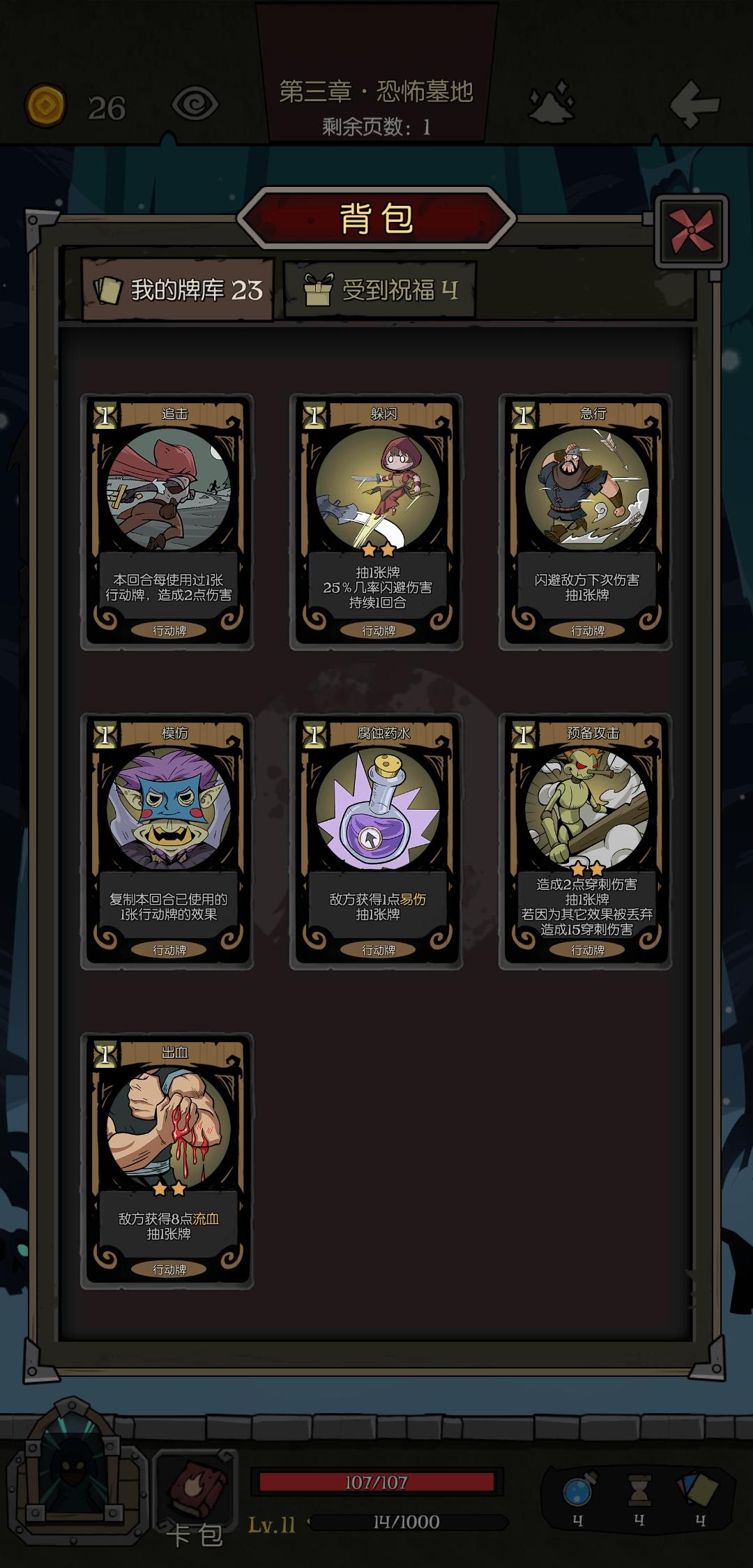Screen dimensions: 753x1568
Task: Select the 躲闪 dodge card
Action: point(376,522)
